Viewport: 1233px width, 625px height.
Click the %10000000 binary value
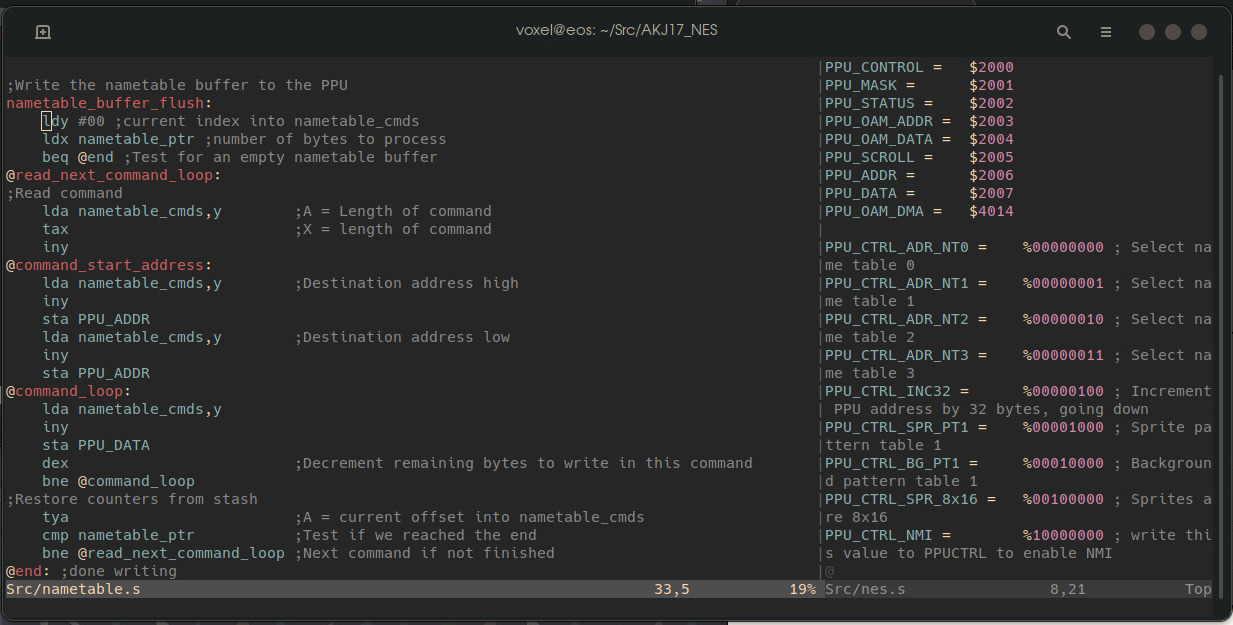[x=1063, y=535]
